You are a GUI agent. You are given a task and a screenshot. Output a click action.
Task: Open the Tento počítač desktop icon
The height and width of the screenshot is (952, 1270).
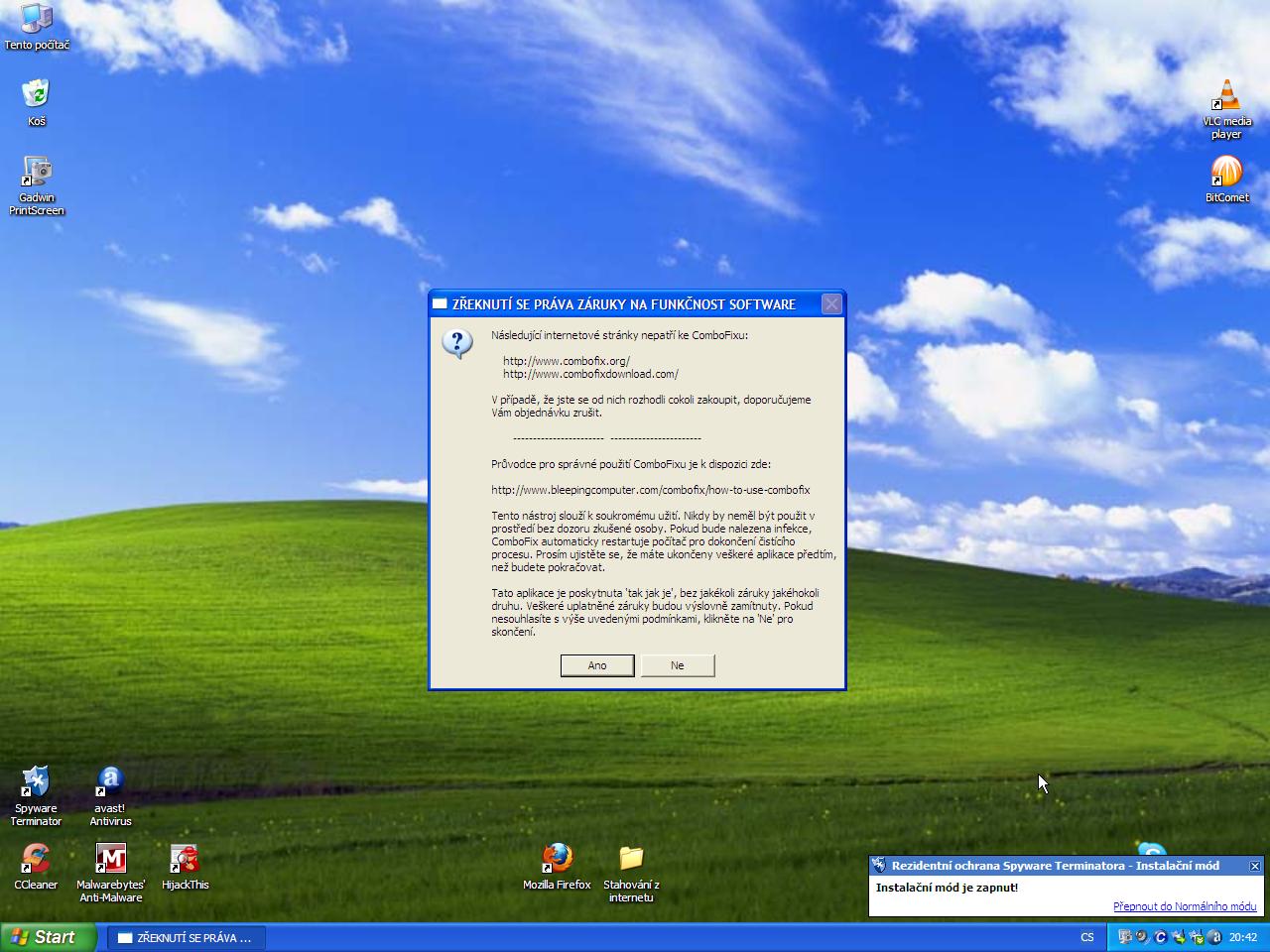tap(37, 20)
